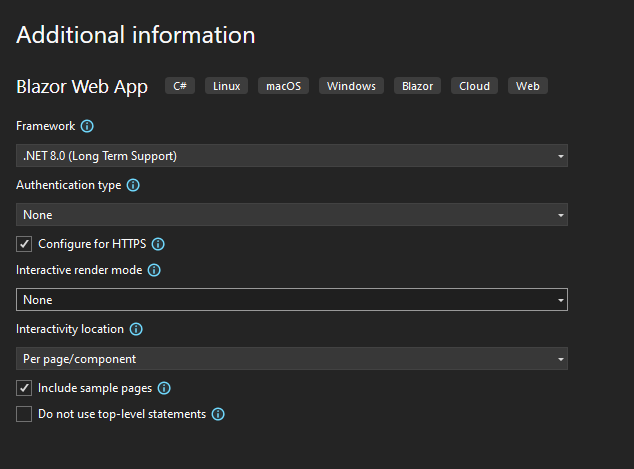
Task: Click the C# tag
Action: click(x=180, y=86)
